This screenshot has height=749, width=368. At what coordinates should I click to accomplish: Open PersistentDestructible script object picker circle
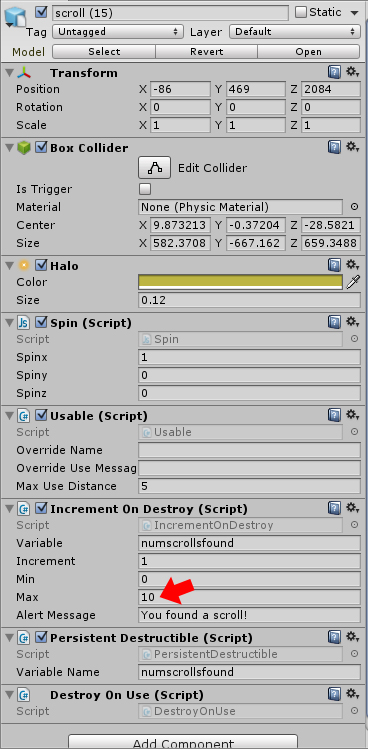[355, 654]
